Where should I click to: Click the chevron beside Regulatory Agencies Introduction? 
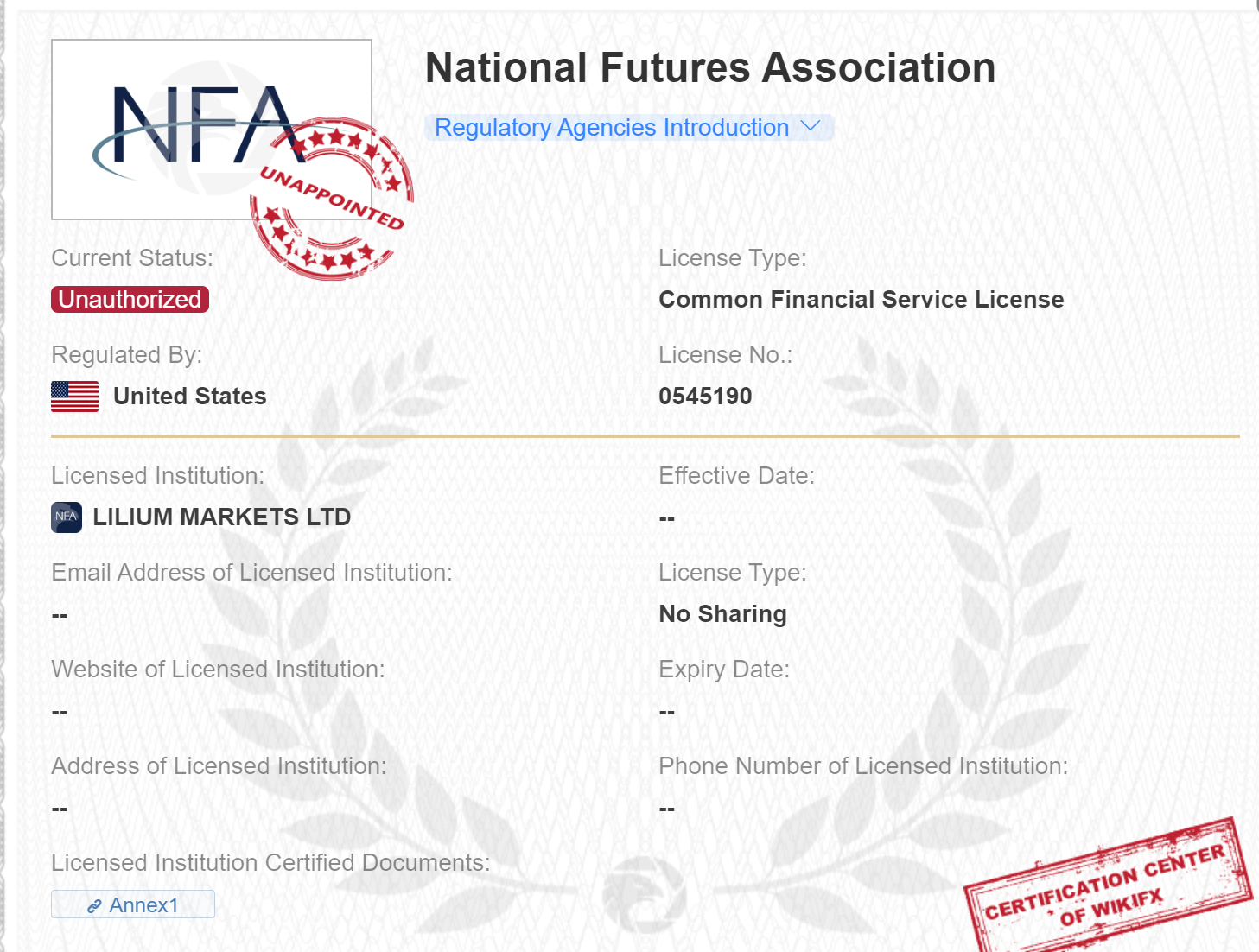(810, 127)
